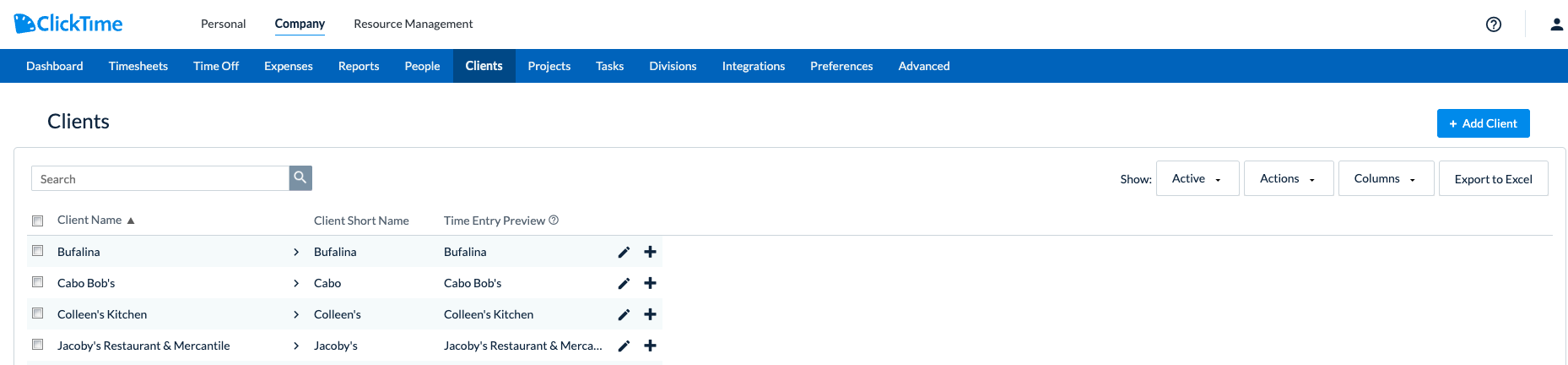
Task: Edit Bufalina client with pencil icon
Action: click(624, 252)
